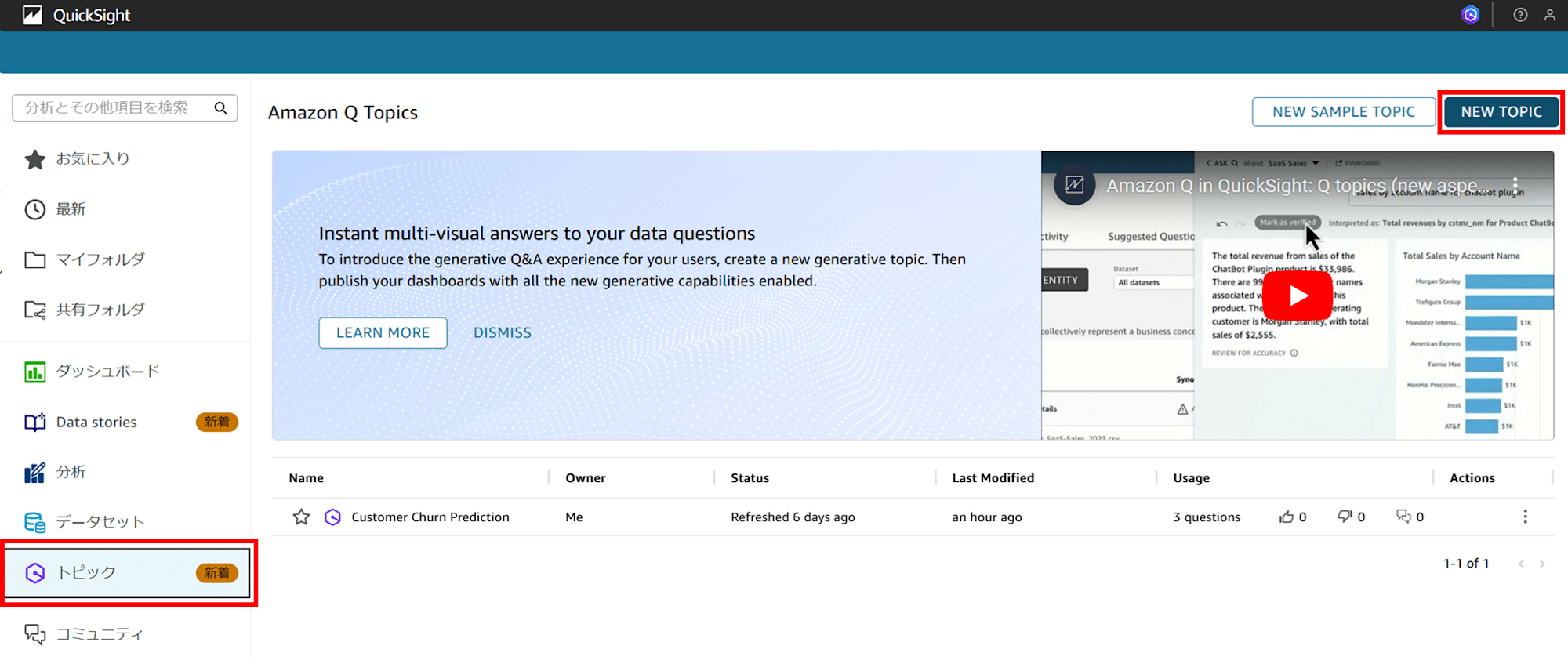
Task: Click the NEW TOPIC button
Action: pyautogui.click(x=1501, y=112)
